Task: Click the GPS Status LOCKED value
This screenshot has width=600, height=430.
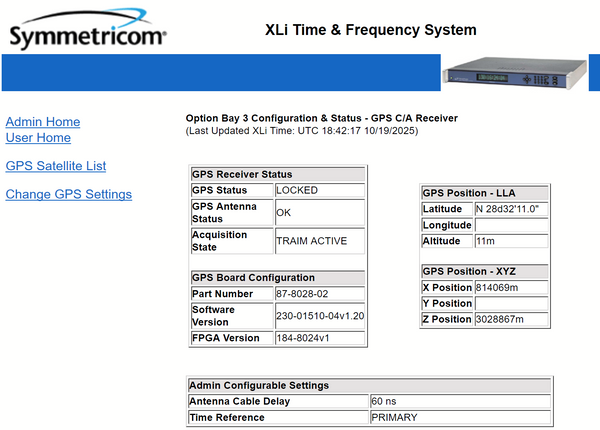Action: point(319,190)
